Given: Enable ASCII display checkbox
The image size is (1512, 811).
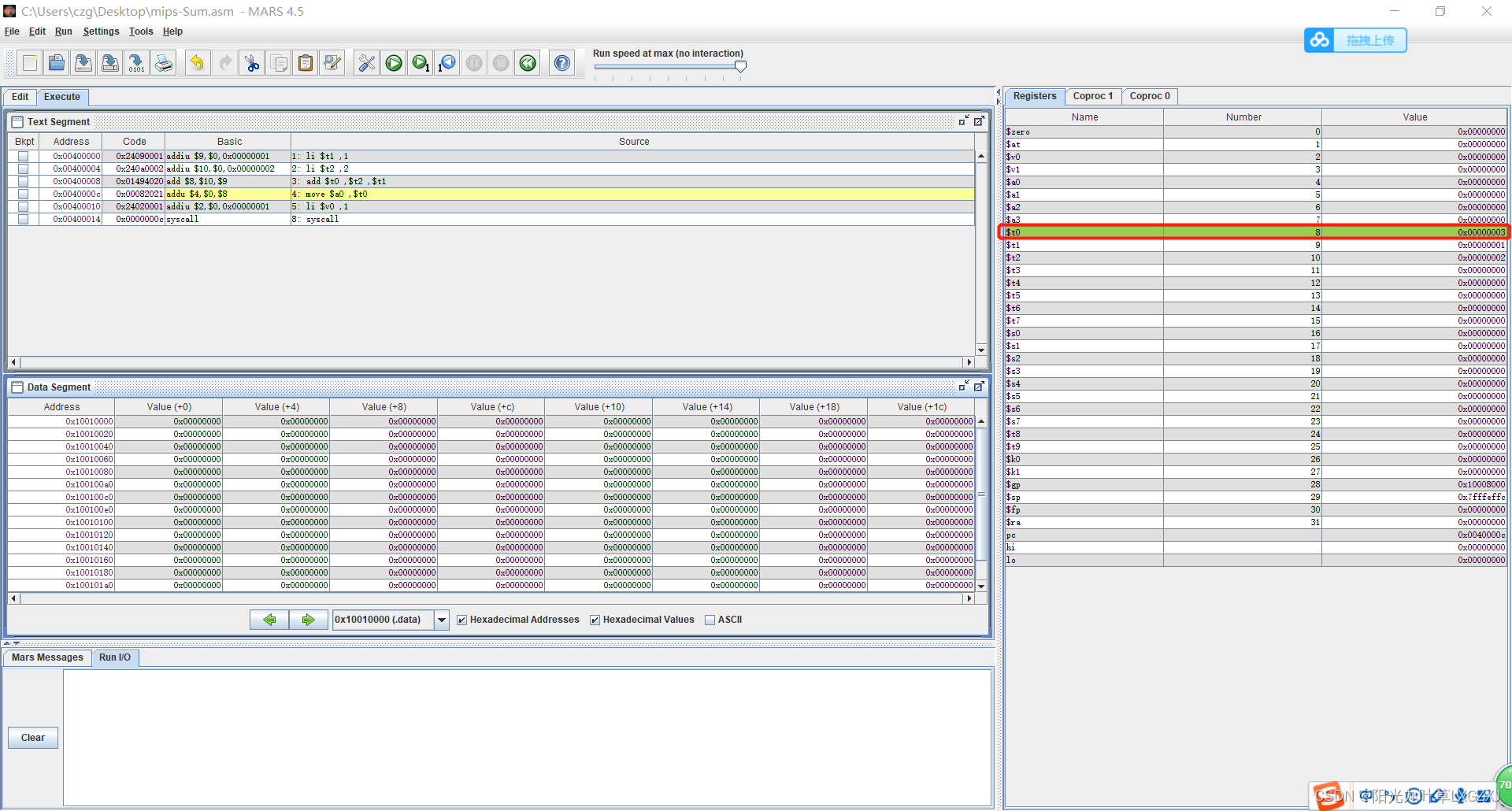Looking at the screenshot, I should pyautogui.click(x=710, y=620).
